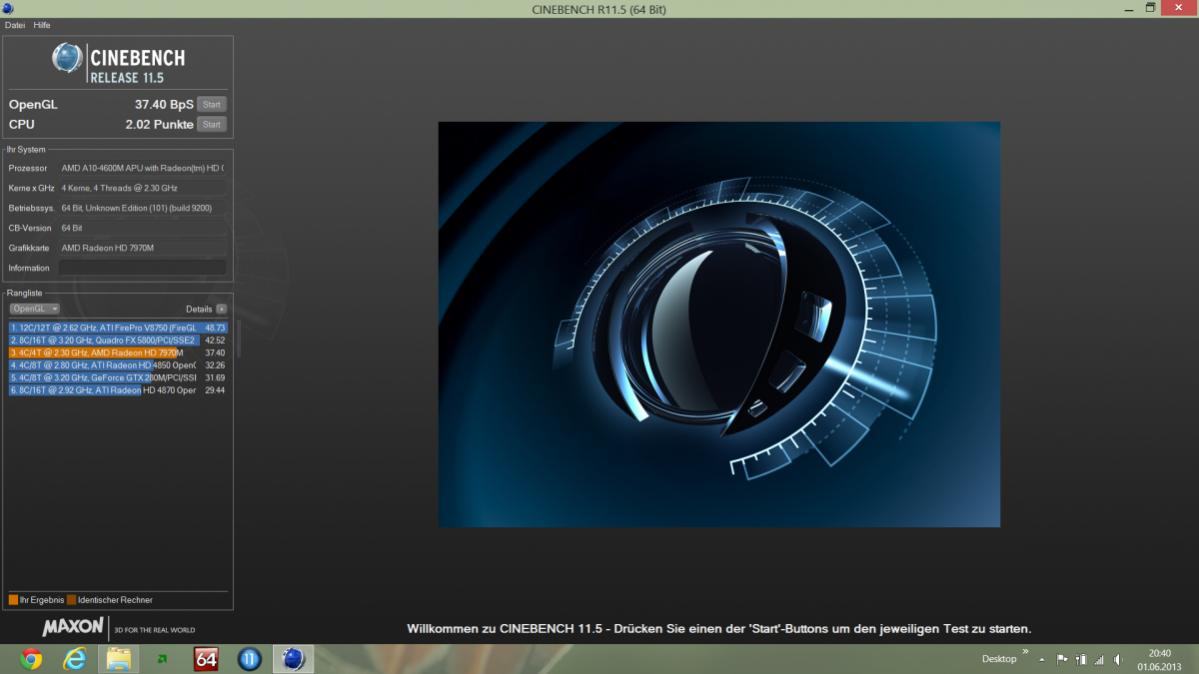Open the volume speaker tray icon
The width and height of the screenshot is (1199, 674).
(x=1118, y=659)
